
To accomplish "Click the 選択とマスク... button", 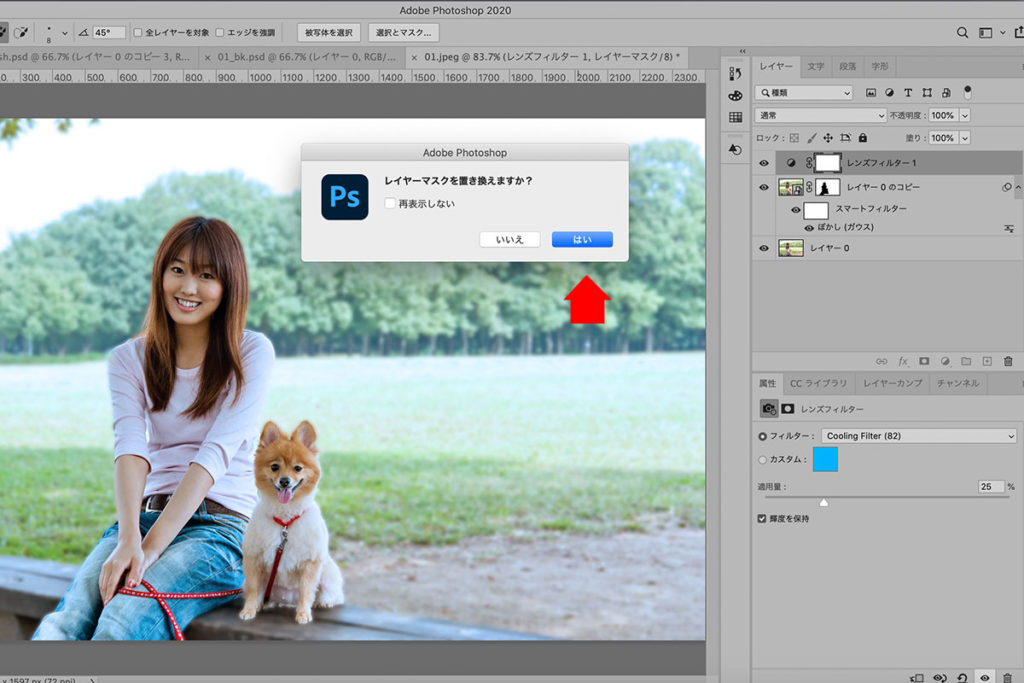I will (404, 32).
